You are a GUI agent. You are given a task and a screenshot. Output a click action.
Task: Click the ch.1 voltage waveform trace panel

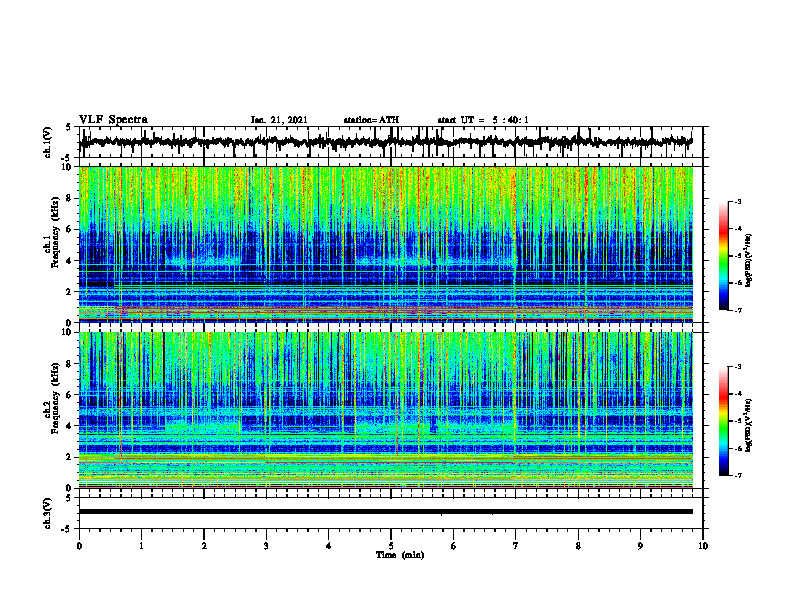(391, 142)
